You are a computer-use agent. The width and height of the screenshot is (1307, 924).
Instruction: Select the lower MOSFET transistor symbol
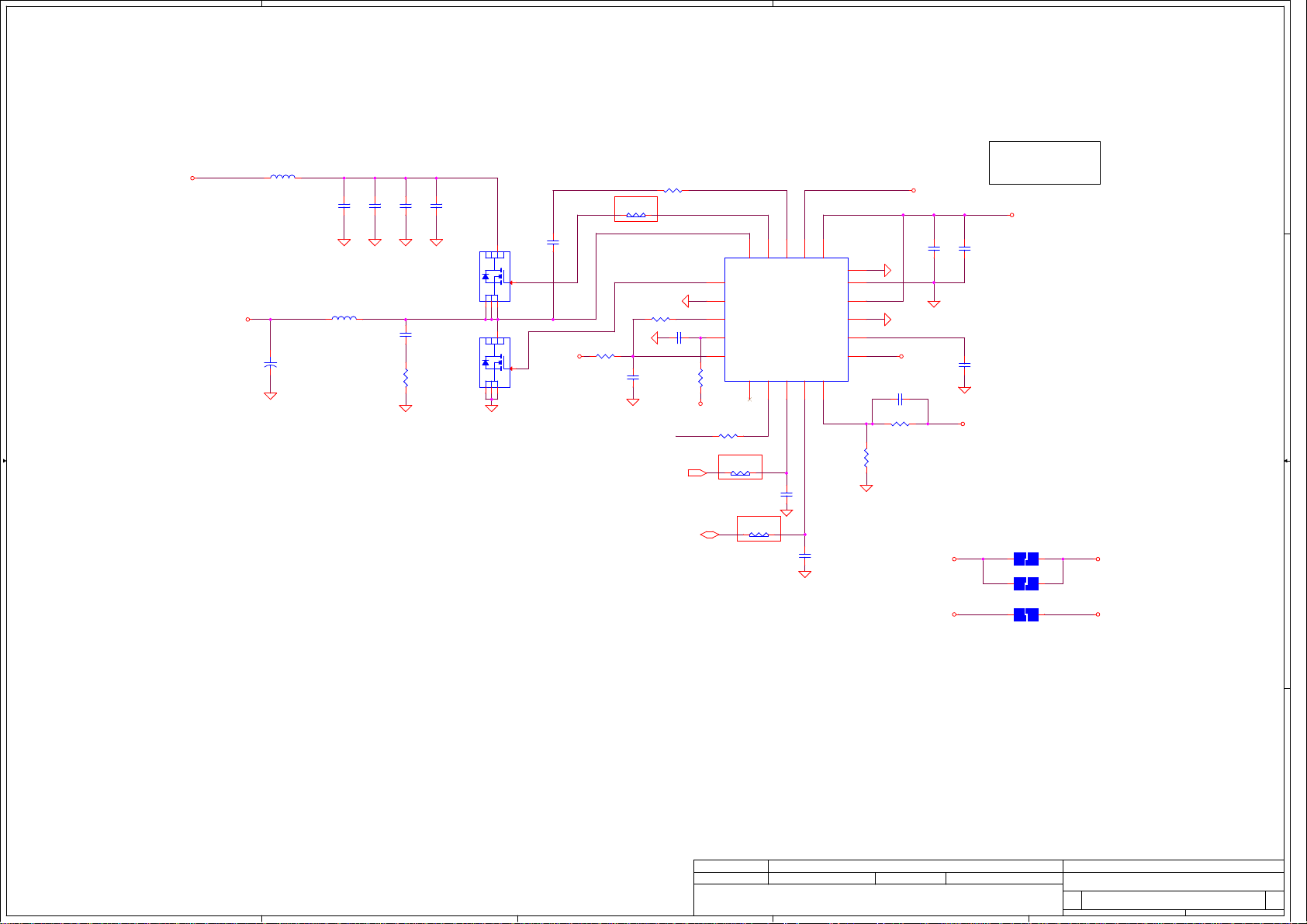[x=495, y=362]
